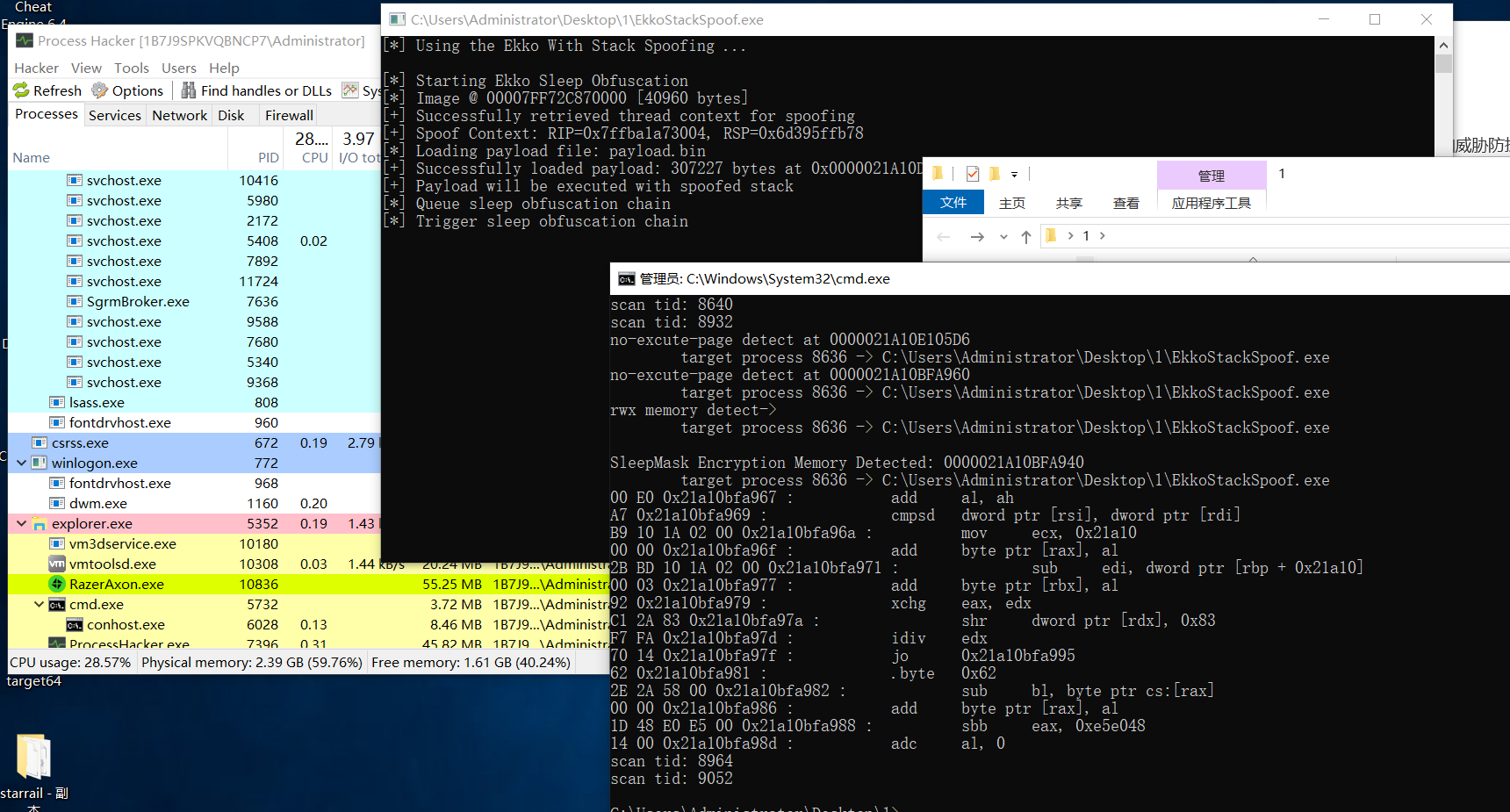Switch to the Services tab
This screenshot has width=1510, height=812.
click(x=115, y=115)
